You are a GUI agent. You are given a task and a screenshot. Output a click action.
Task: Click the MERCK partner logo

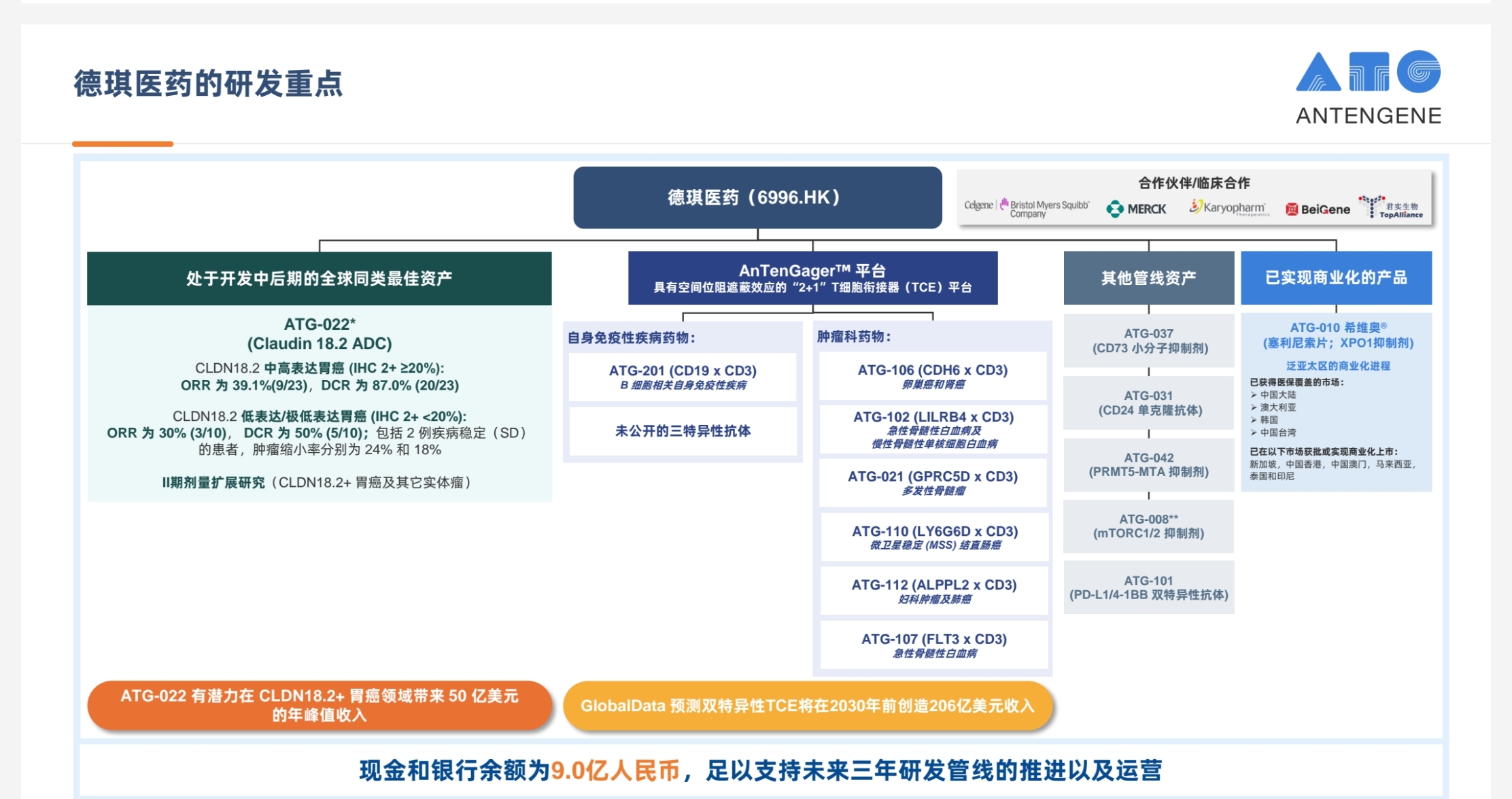point(1137,209)
